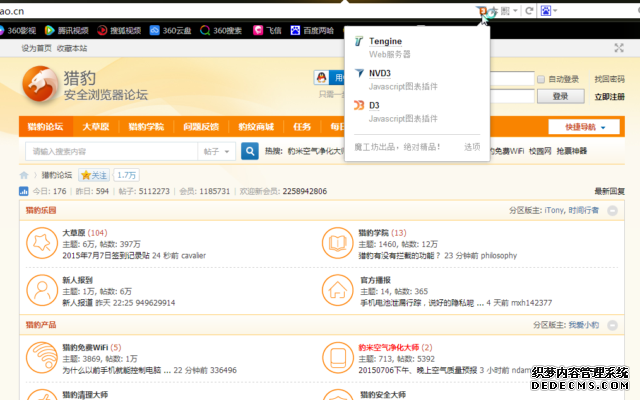Click the D3 extension icon in address bar
The image size is (640, 400).
(482, 11)
